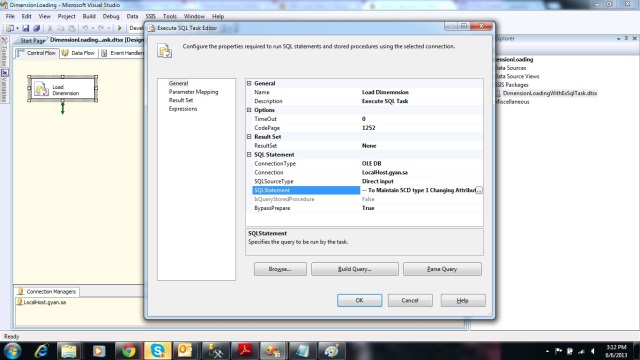Screen dimensions: 640x360
Task: Click the LocalHost.gyan.sa connection manager
Action: [41, 302]
